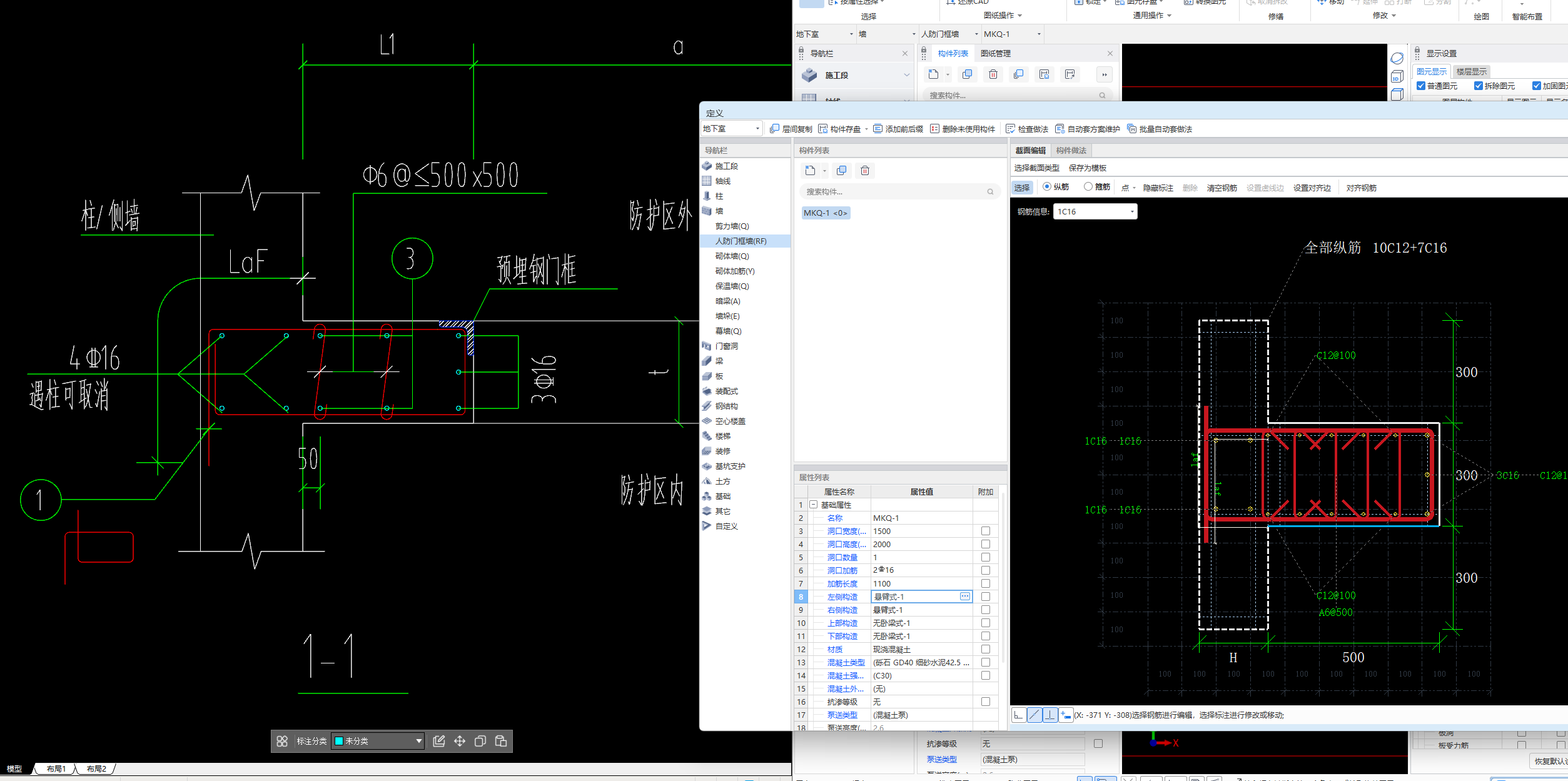Click copy icon in background component list
The width and height of the screenshot is (1568, 781).
967,74
